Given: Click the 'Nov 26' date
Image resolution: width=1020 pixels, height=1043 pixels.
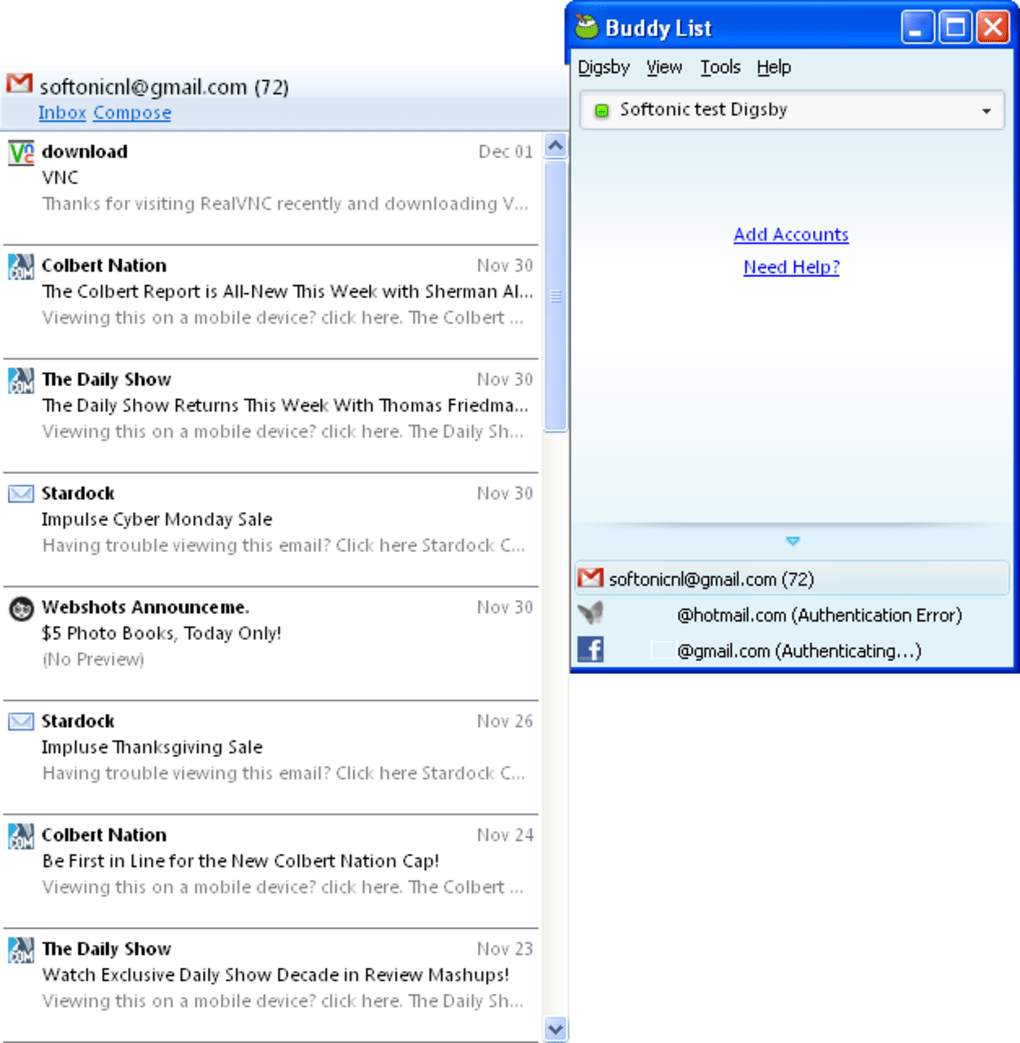Looking at the screenshot, I should click(x=505, y=721).
